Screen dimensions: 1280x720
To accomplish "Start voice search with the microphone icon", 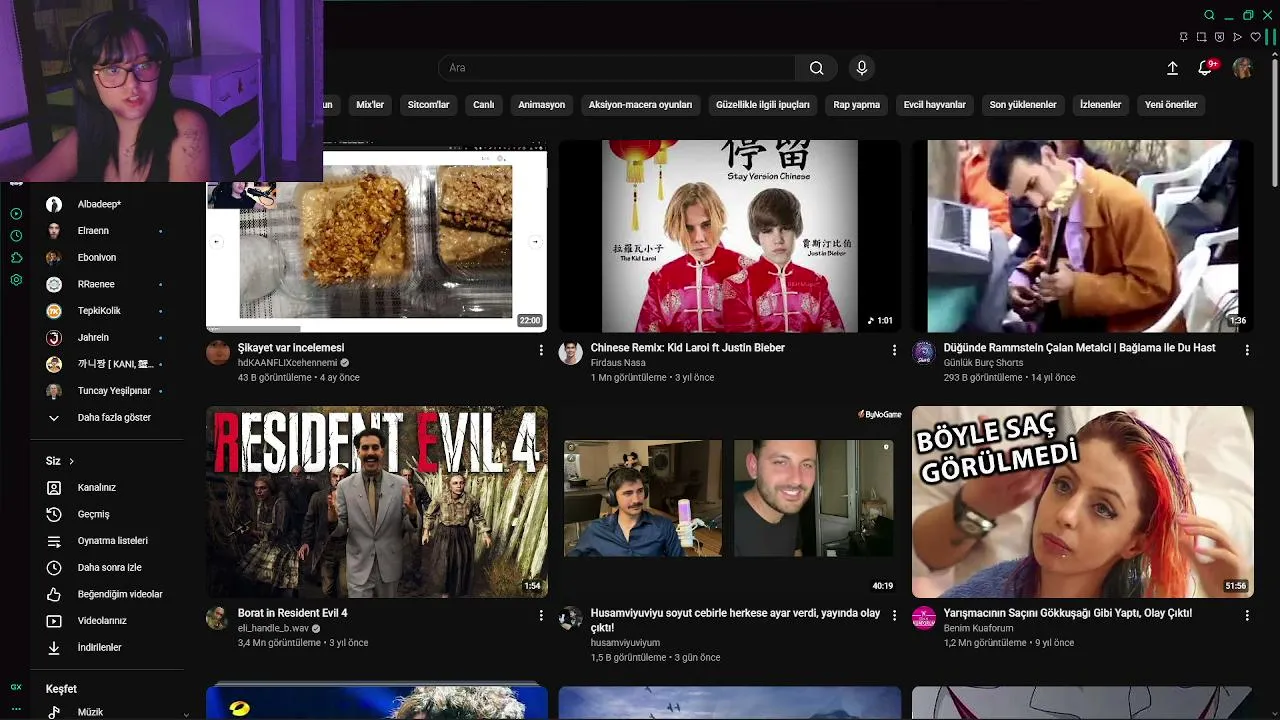I will 862,68.
